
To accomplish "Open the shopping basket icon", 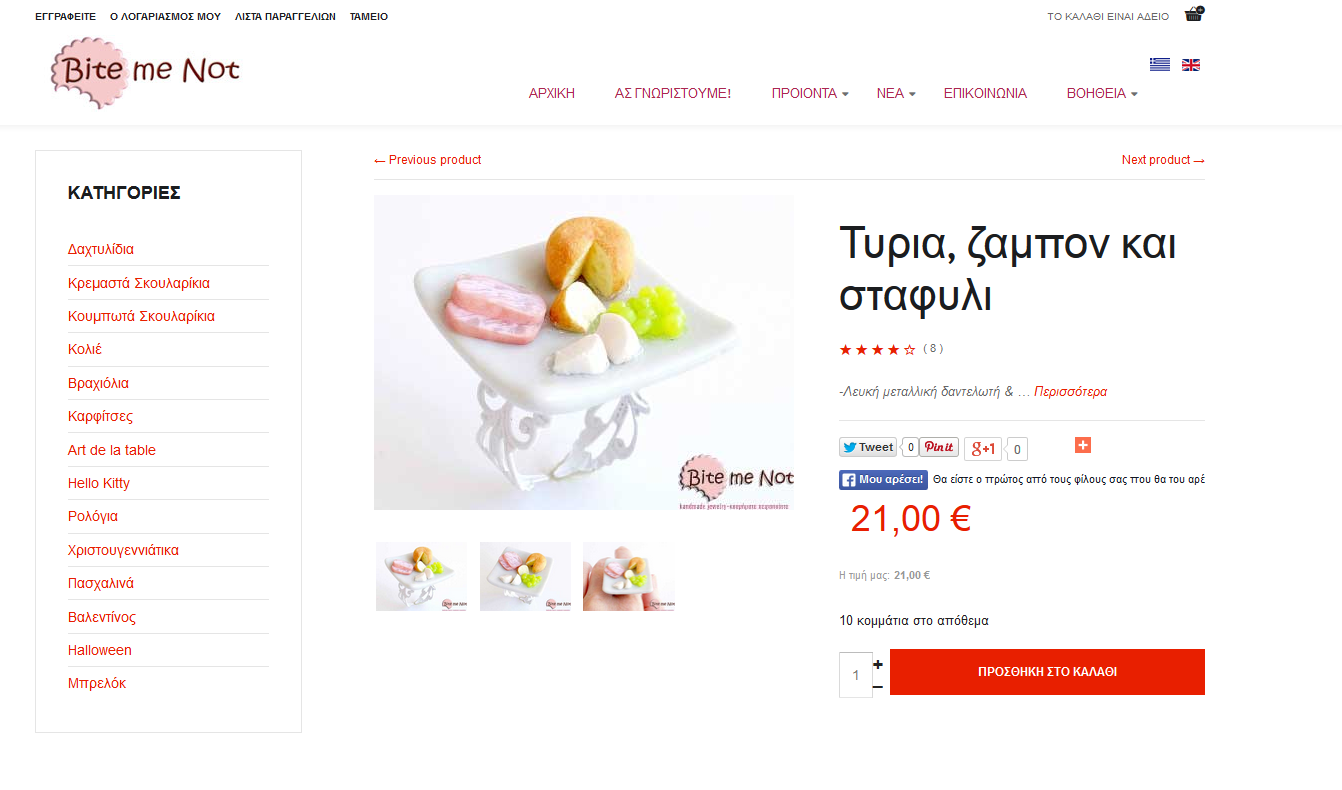I will point(1193,15).
